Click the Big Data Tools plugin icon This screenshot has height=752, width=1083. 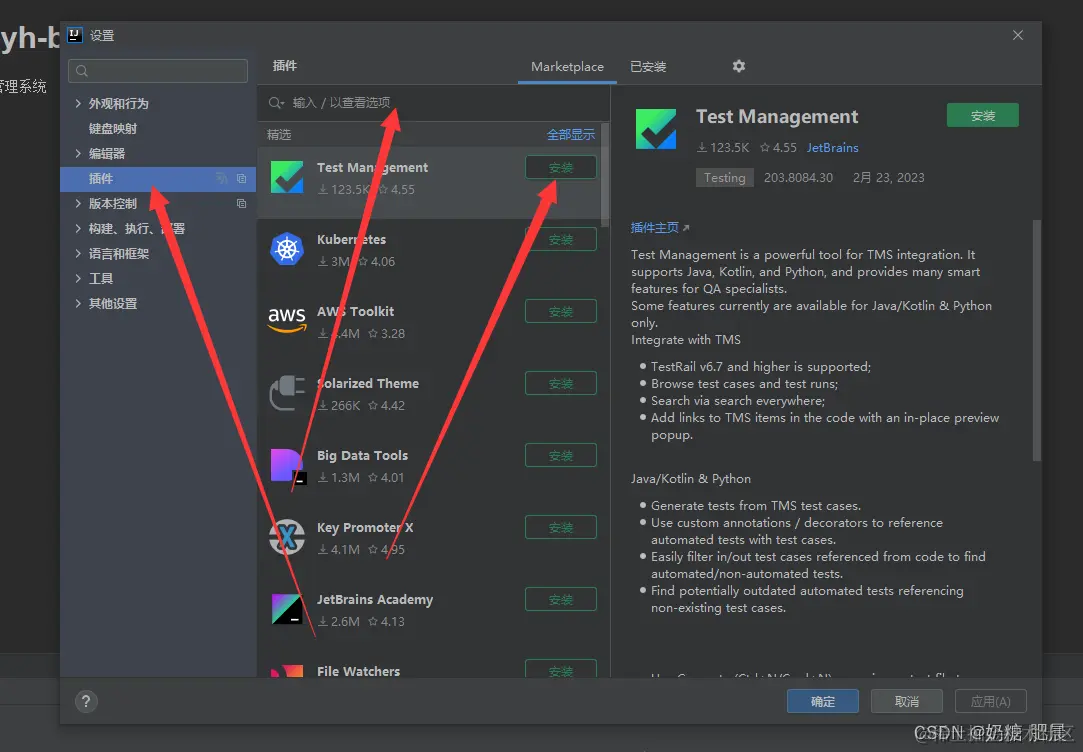(x=288, y=466)
